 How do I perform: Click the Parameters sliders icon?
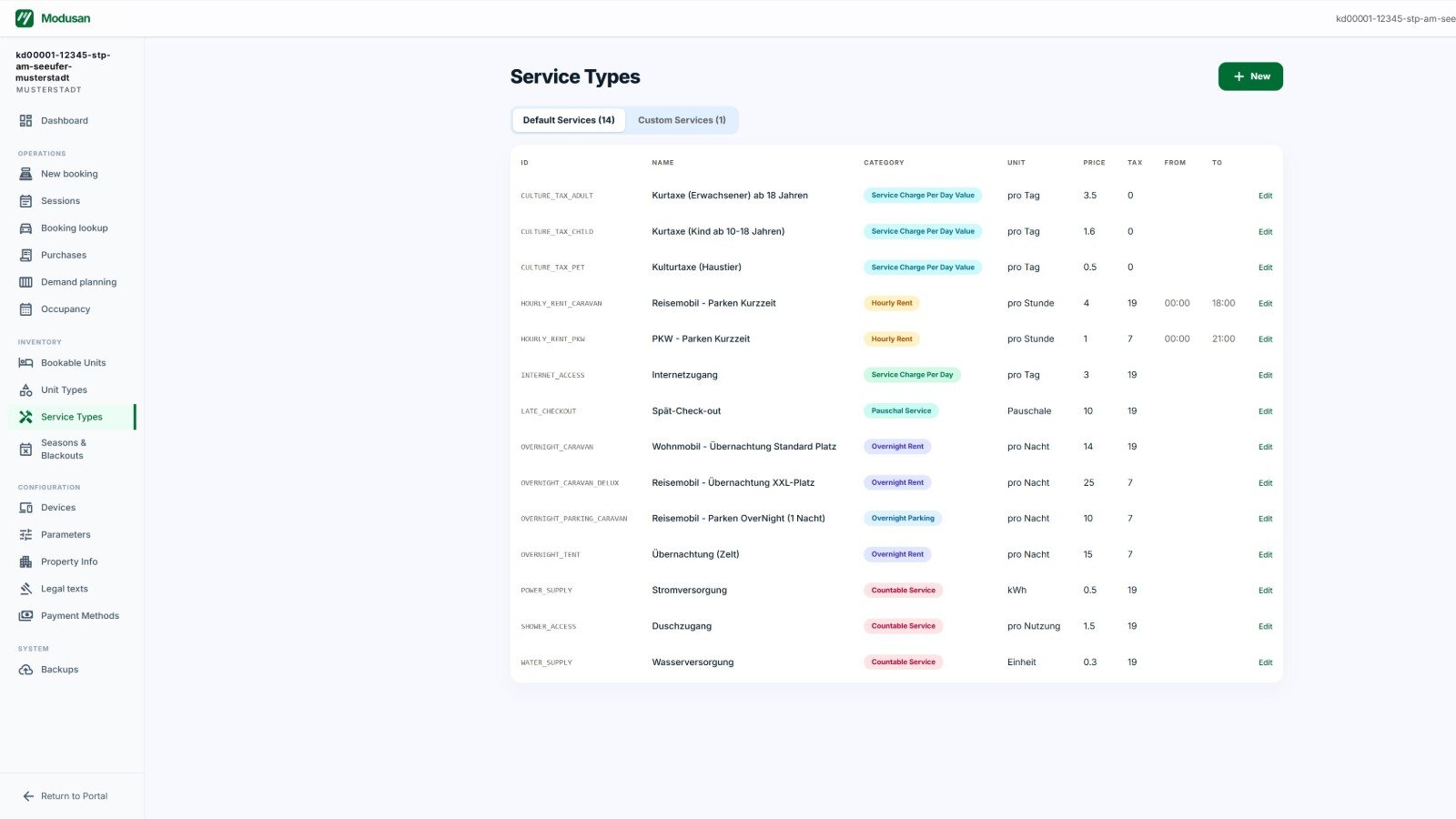25,535
